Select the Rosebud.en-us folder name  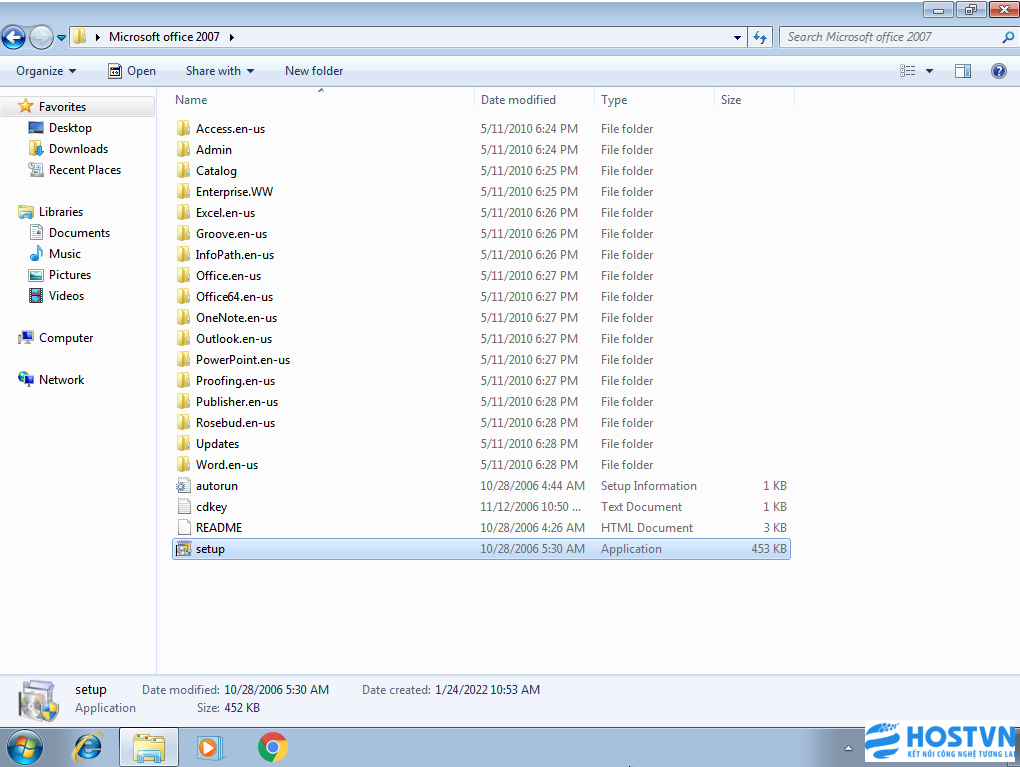click(x=235, y=423)
